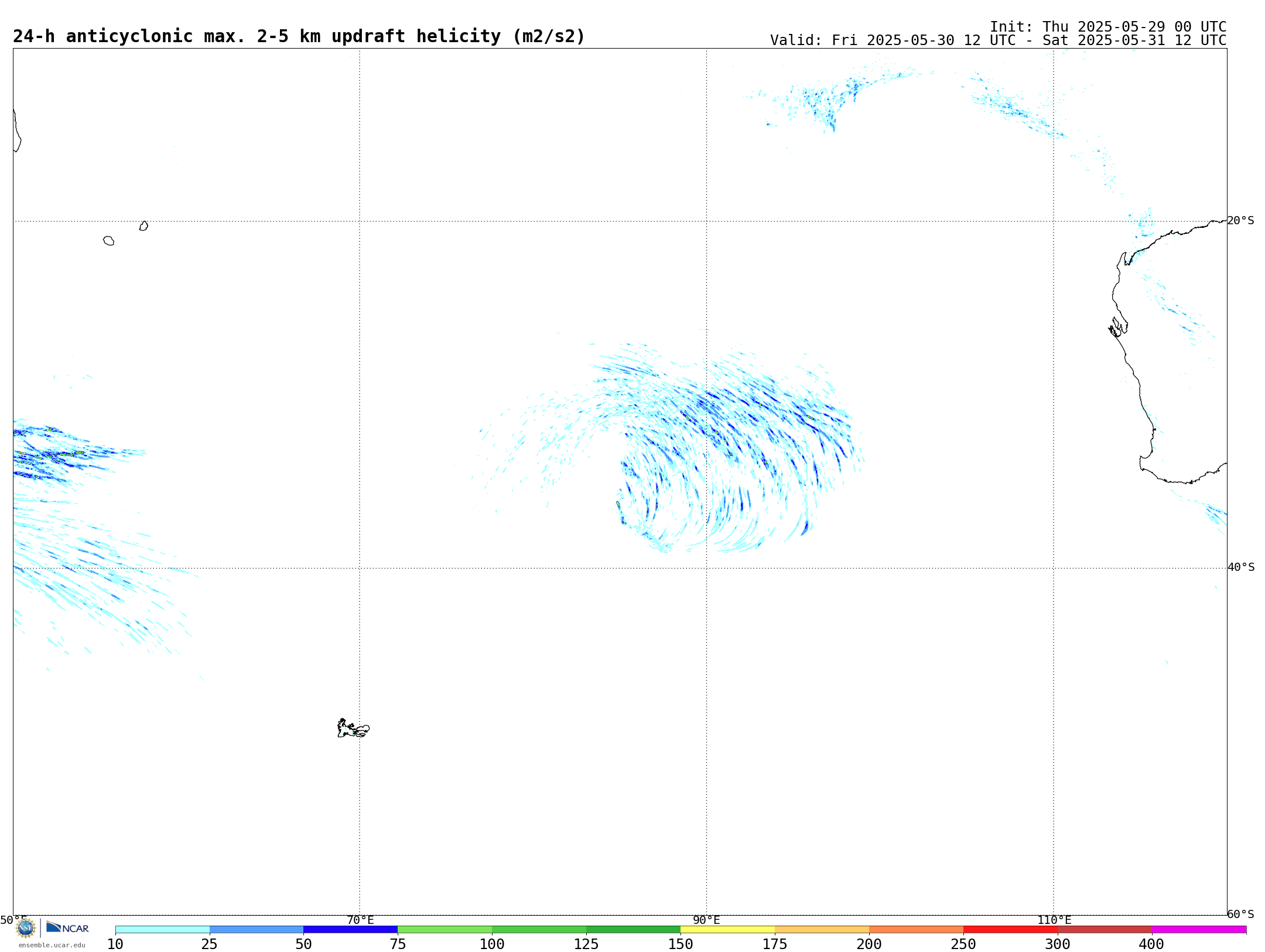The width and height of the screenshot is (1265, 952).
Task: Click the Shark Bay inlet on Australia's coast
Action: 1118,327
